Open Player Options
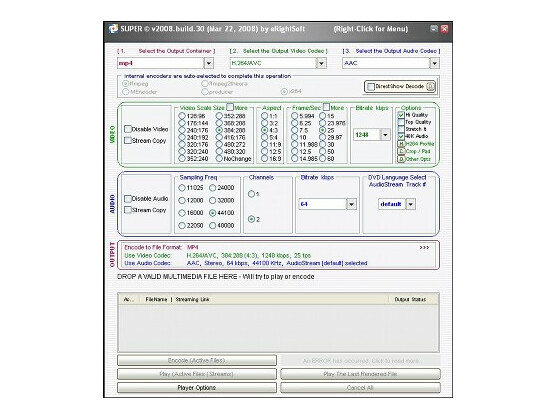 coord(197,387)
